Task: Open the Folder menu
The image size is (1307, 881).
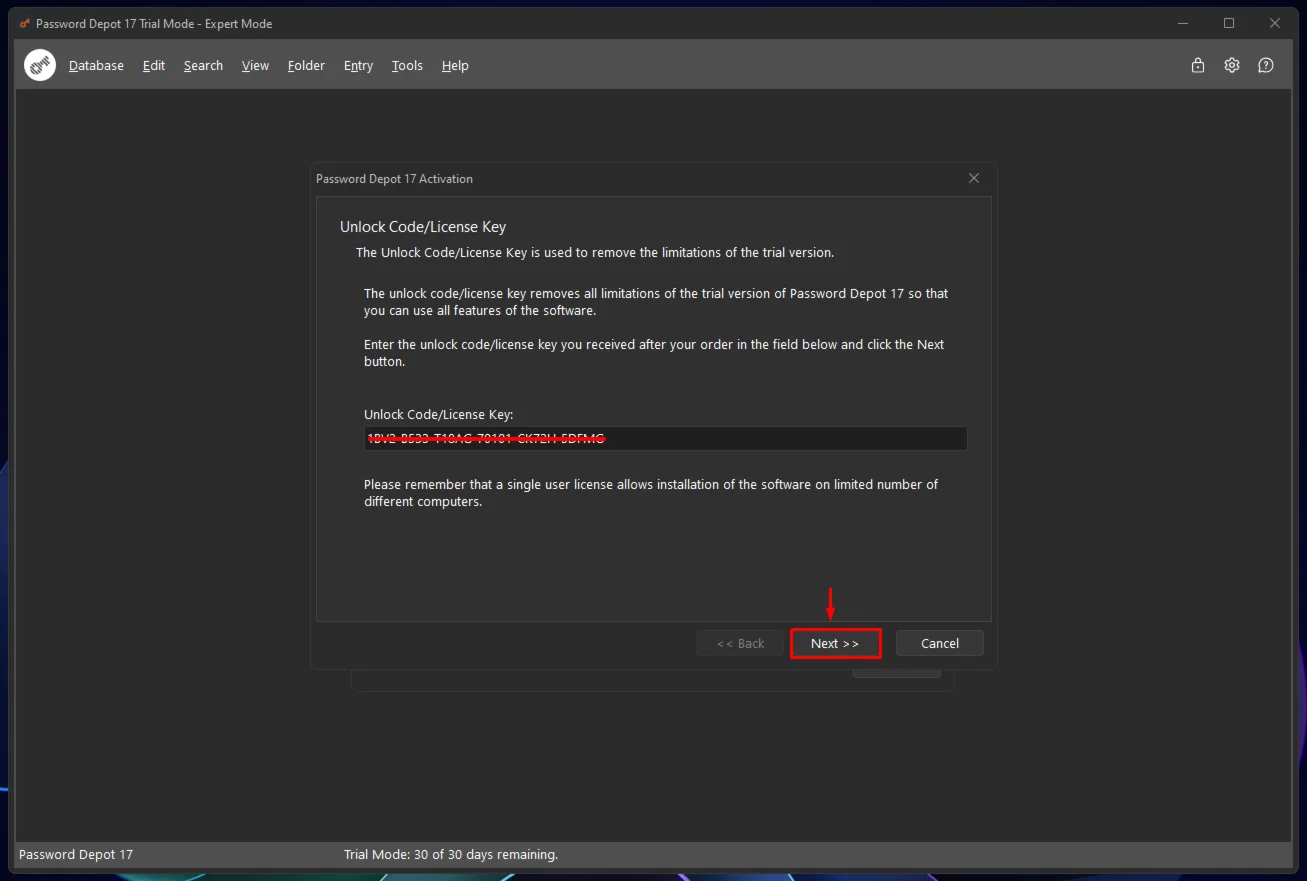Action: (306, 65)
